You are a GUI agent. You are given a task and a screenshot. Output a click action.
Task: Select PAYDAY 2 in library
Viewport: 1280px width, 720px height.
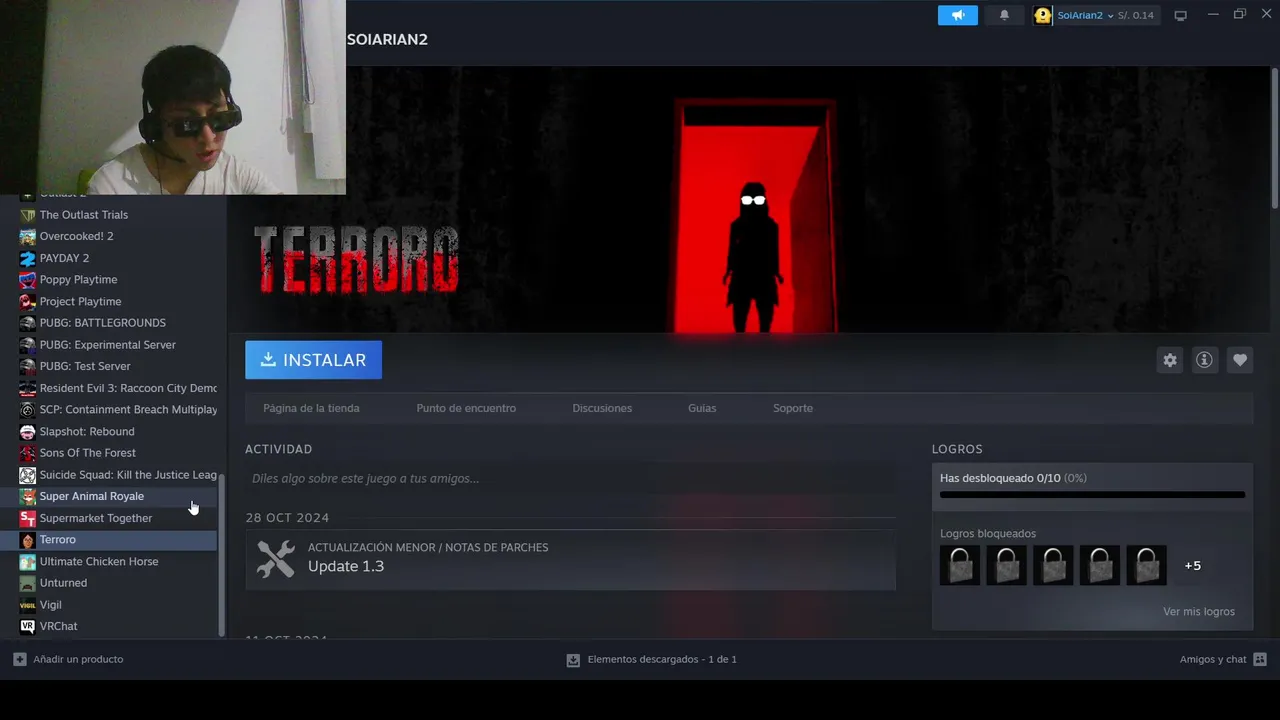click(118, 258)
